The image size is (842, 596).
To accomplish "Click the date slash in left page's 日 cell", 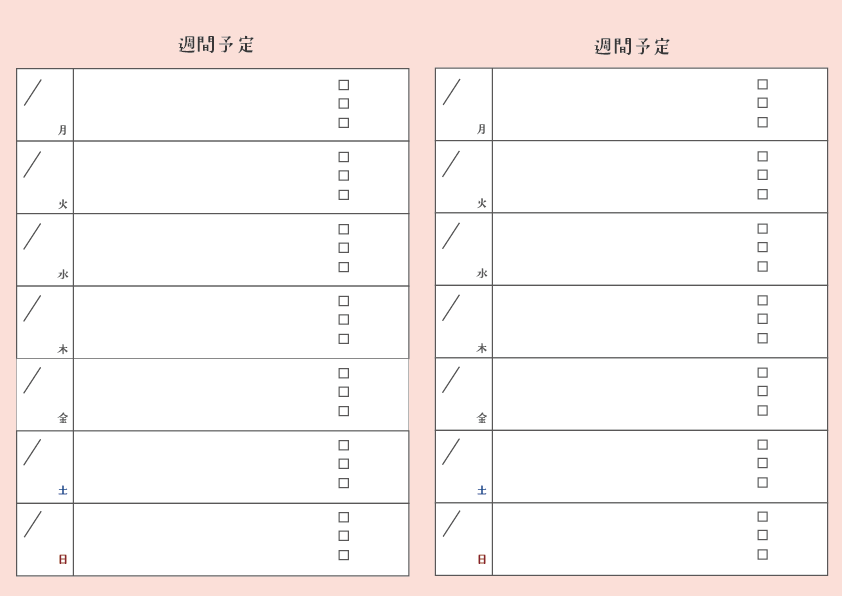I will (x=33, y=525).
